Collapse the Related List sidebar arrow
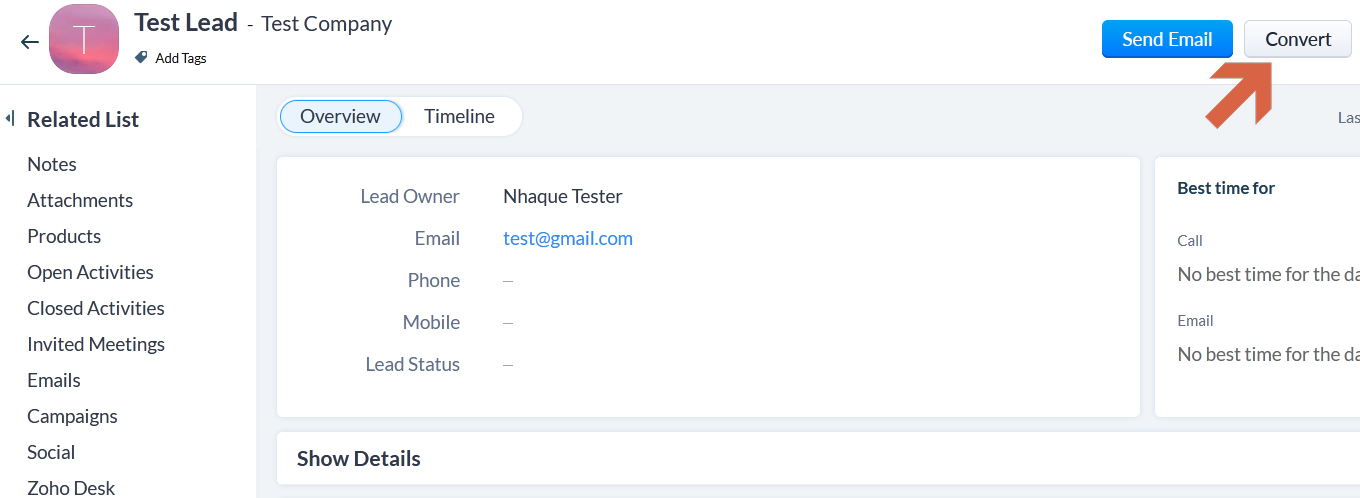The image size is (1360, 498). (9, 119)
